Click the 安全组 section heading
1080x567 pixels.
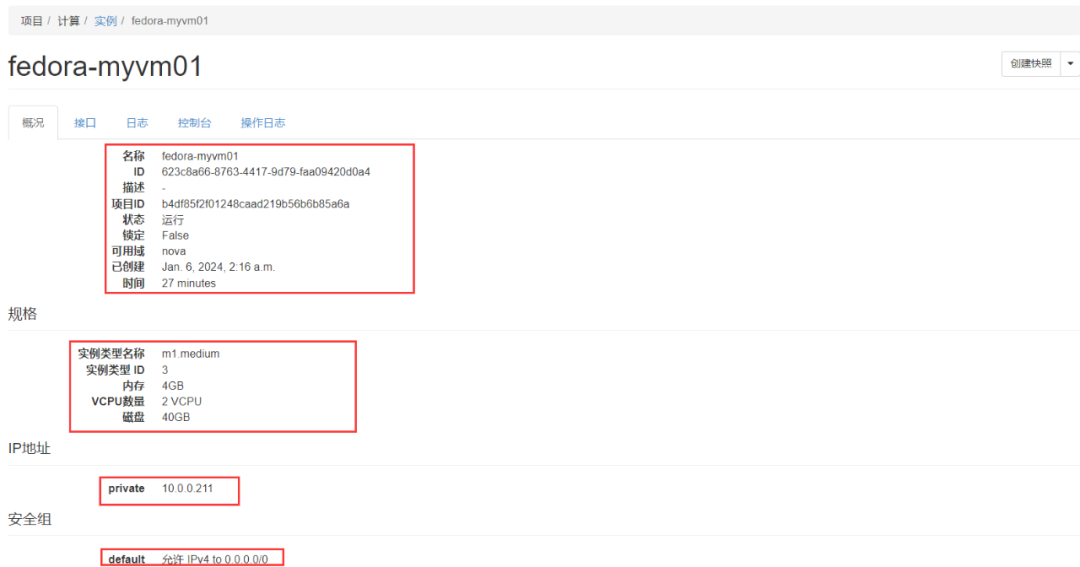pos(29,519)
